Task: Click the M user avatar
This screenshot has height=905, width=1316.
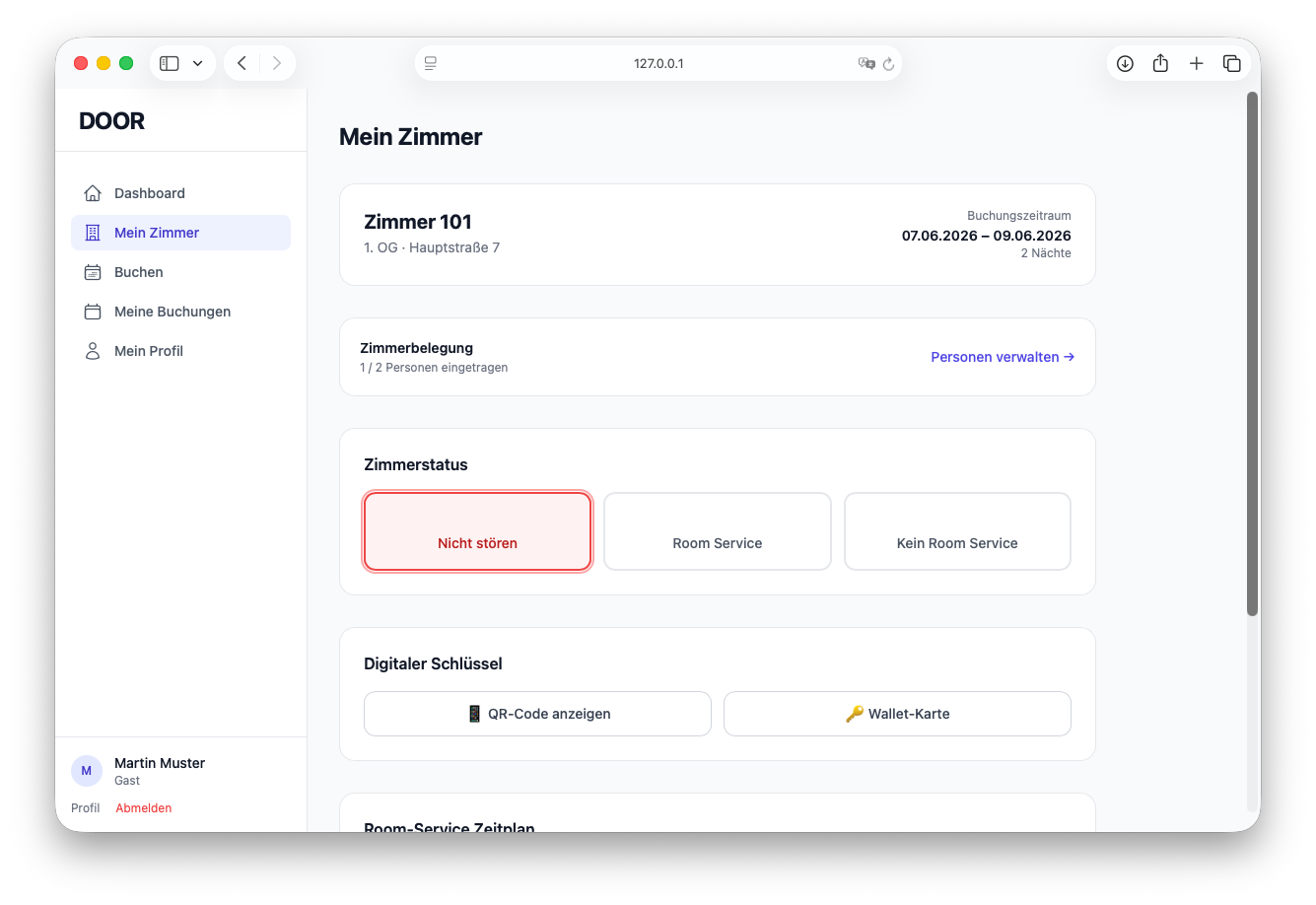Action: (x=87, y=771)
